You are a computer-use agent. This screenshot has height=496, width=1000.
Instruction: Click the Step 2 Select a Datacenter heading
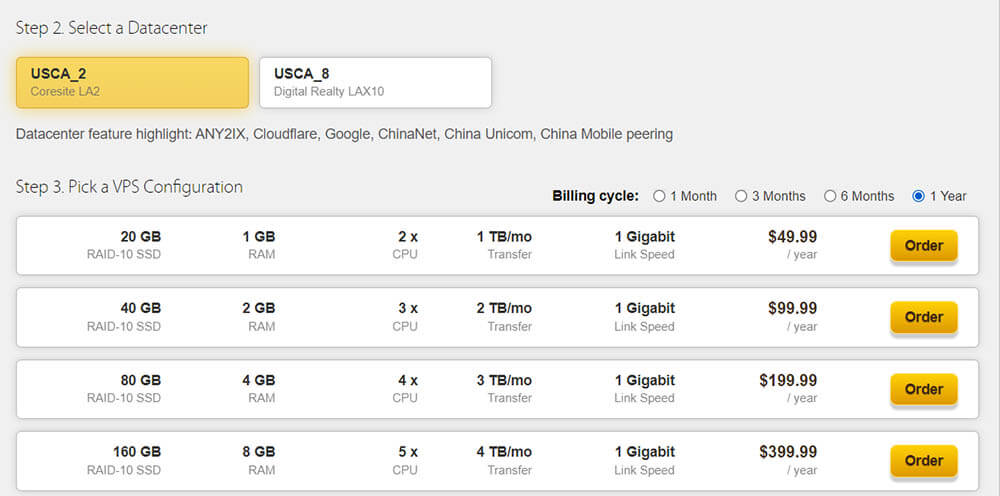[112, 28]
